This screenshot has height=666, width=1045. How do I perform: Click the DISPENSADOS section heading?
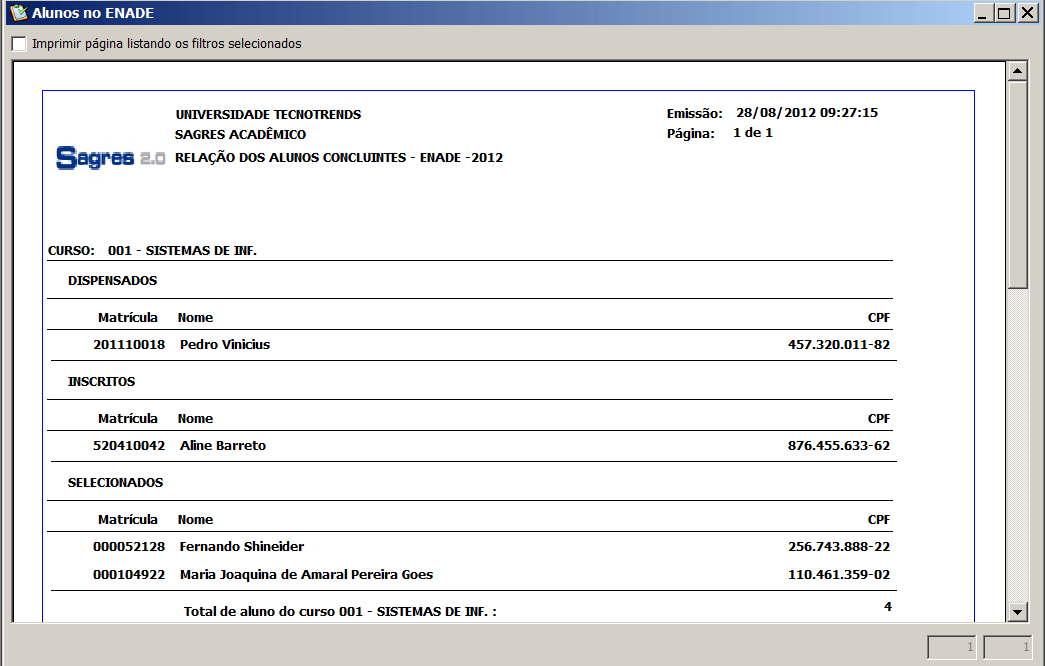click(x=112, y=281)
